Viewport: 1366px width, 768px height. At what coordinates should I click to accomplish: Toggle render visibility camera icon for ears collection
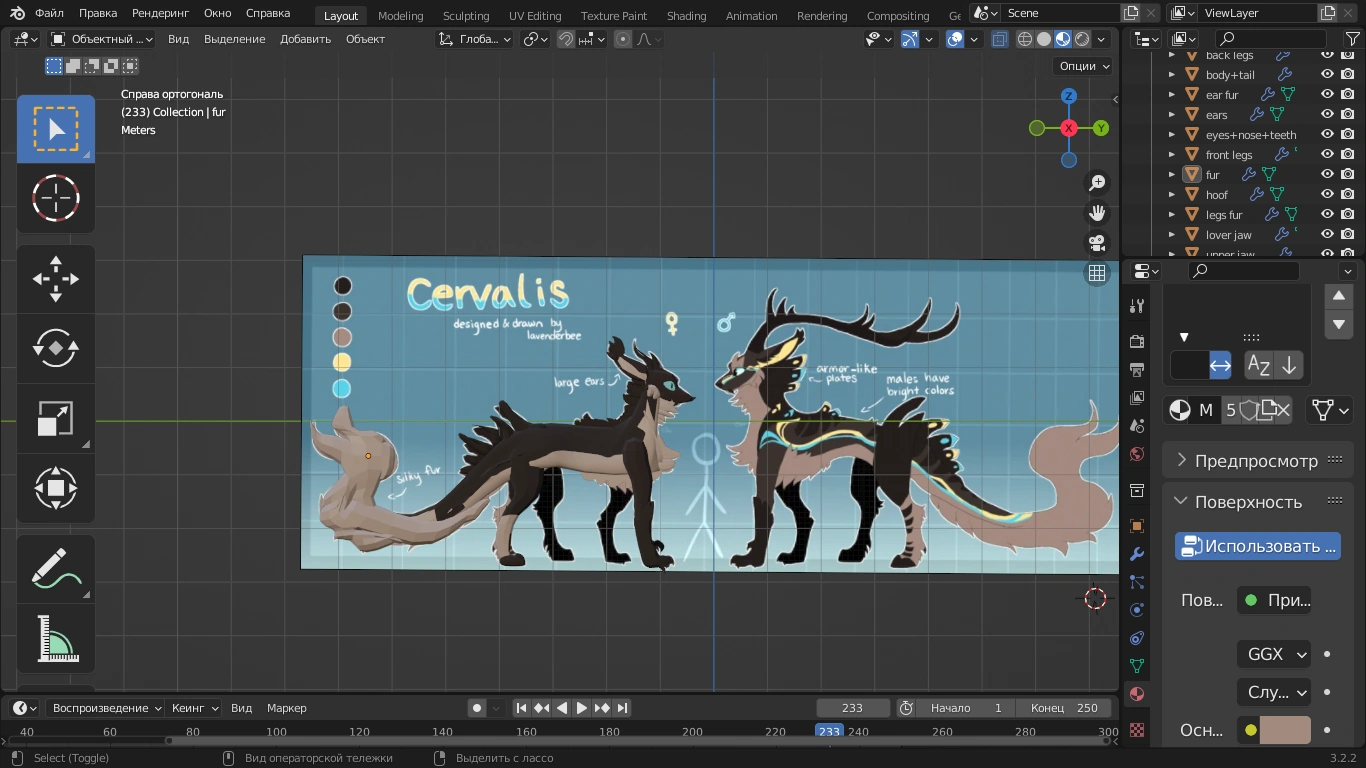point(1345,114)
